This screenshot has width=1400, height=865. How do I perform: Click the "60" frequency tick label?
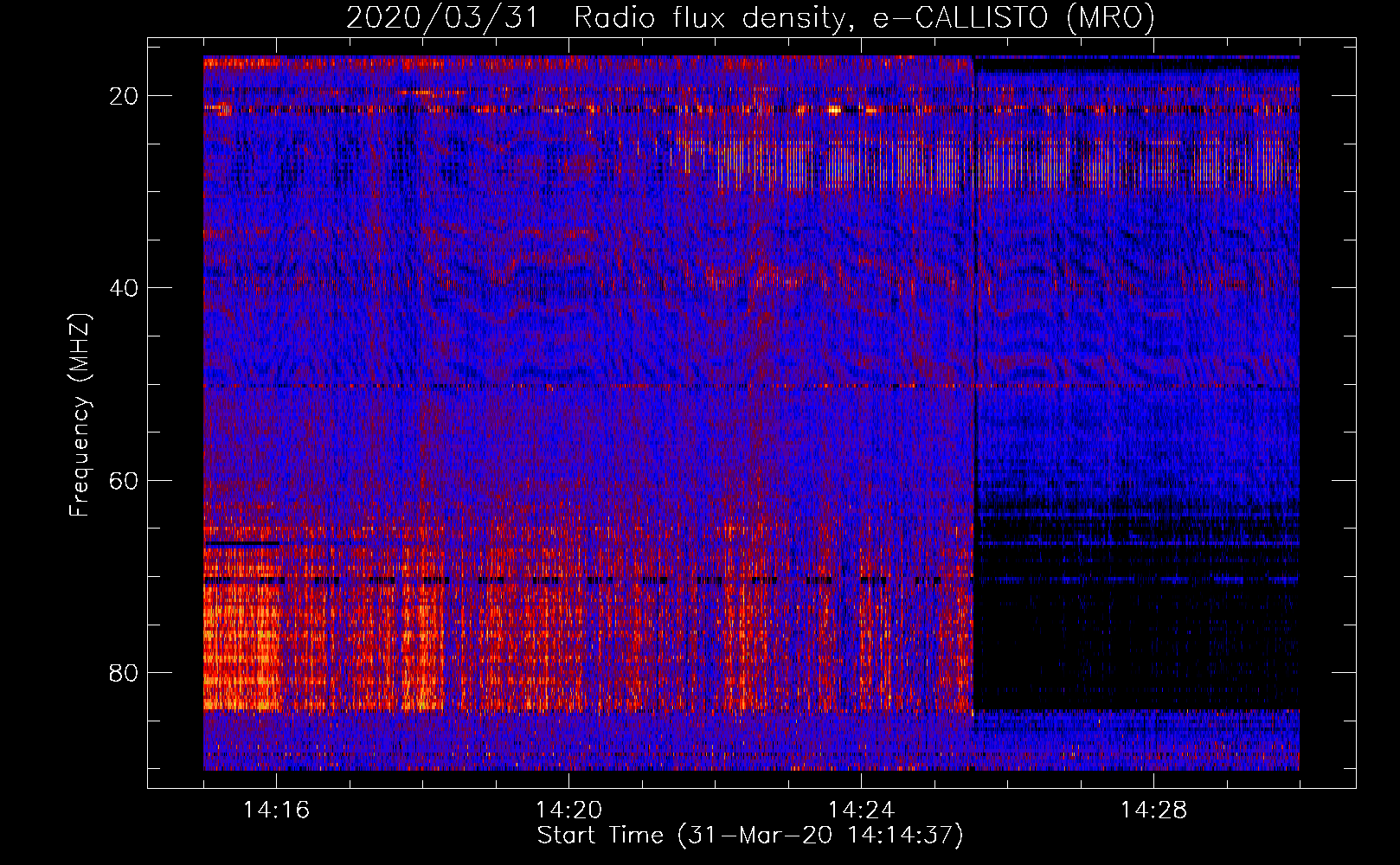click(x=124, y=480)
